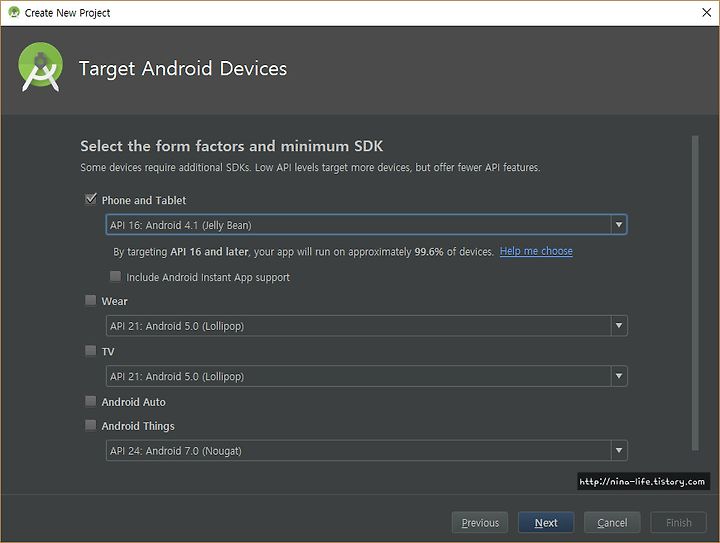720x543 pixels.
Task: Click the Finish button
Action: (x=678, y=523)
